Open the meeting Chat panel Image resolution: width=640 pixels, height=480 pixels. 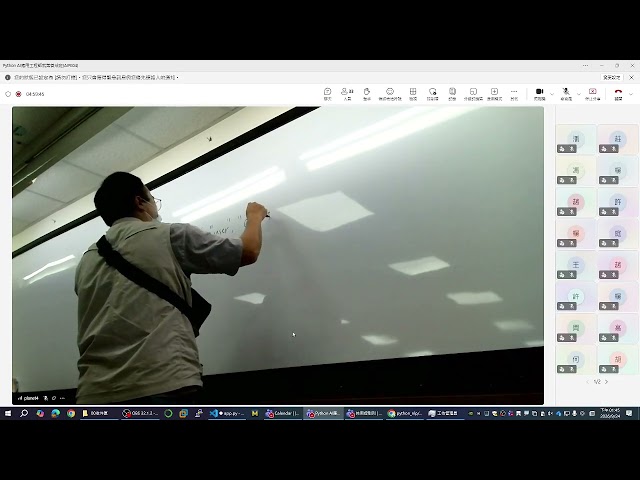point(327,93)
